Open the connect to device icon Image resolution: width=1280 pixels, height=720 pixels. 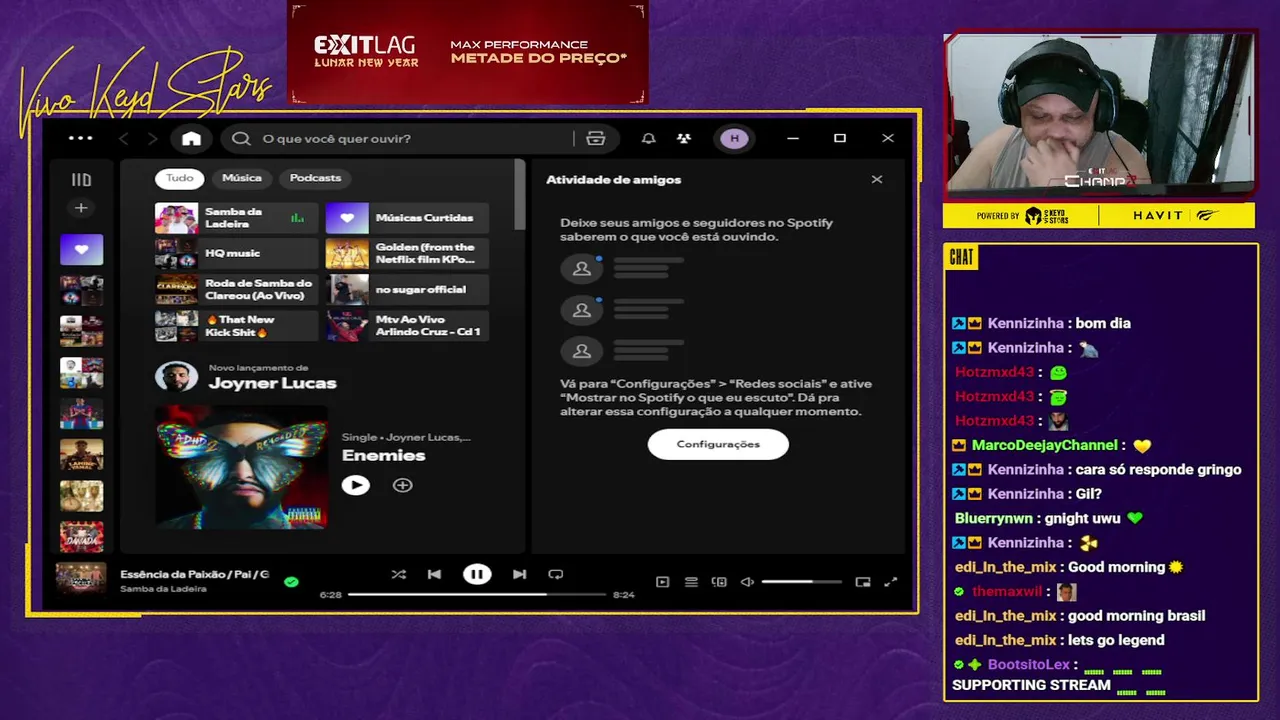click(719, 582)
